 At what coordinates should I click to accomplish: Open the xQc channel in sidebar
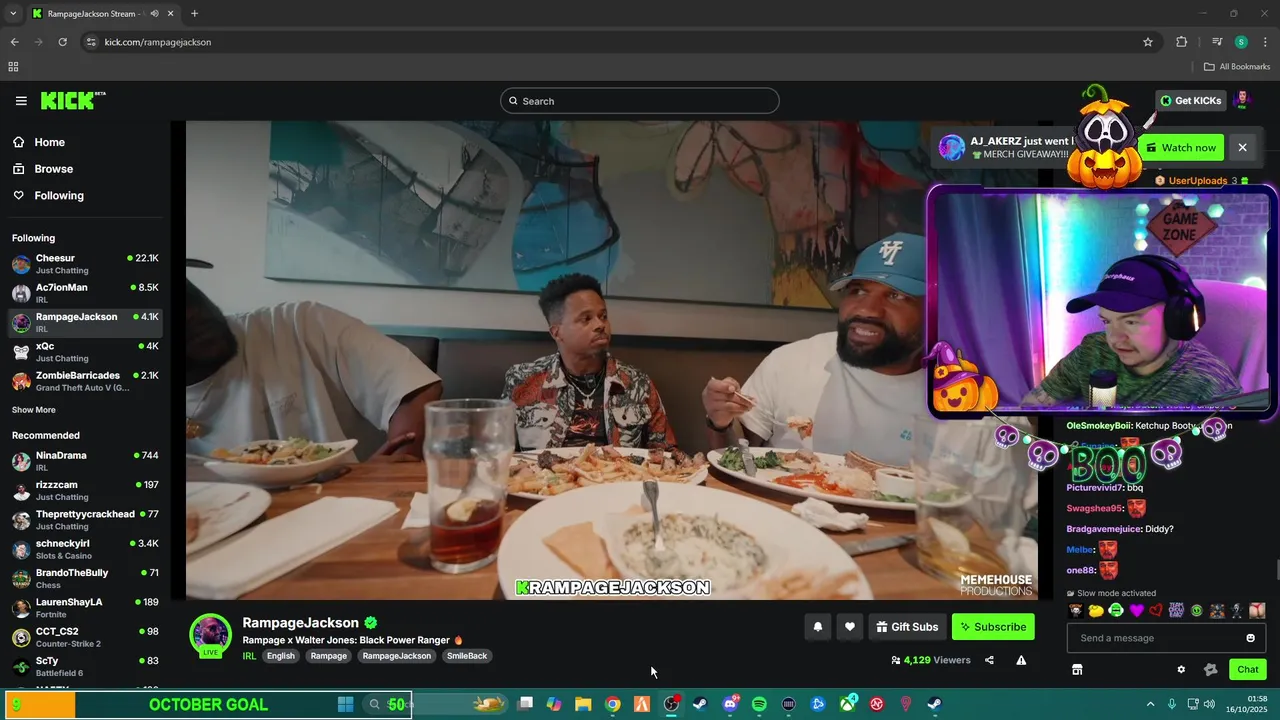click(85, 352)
